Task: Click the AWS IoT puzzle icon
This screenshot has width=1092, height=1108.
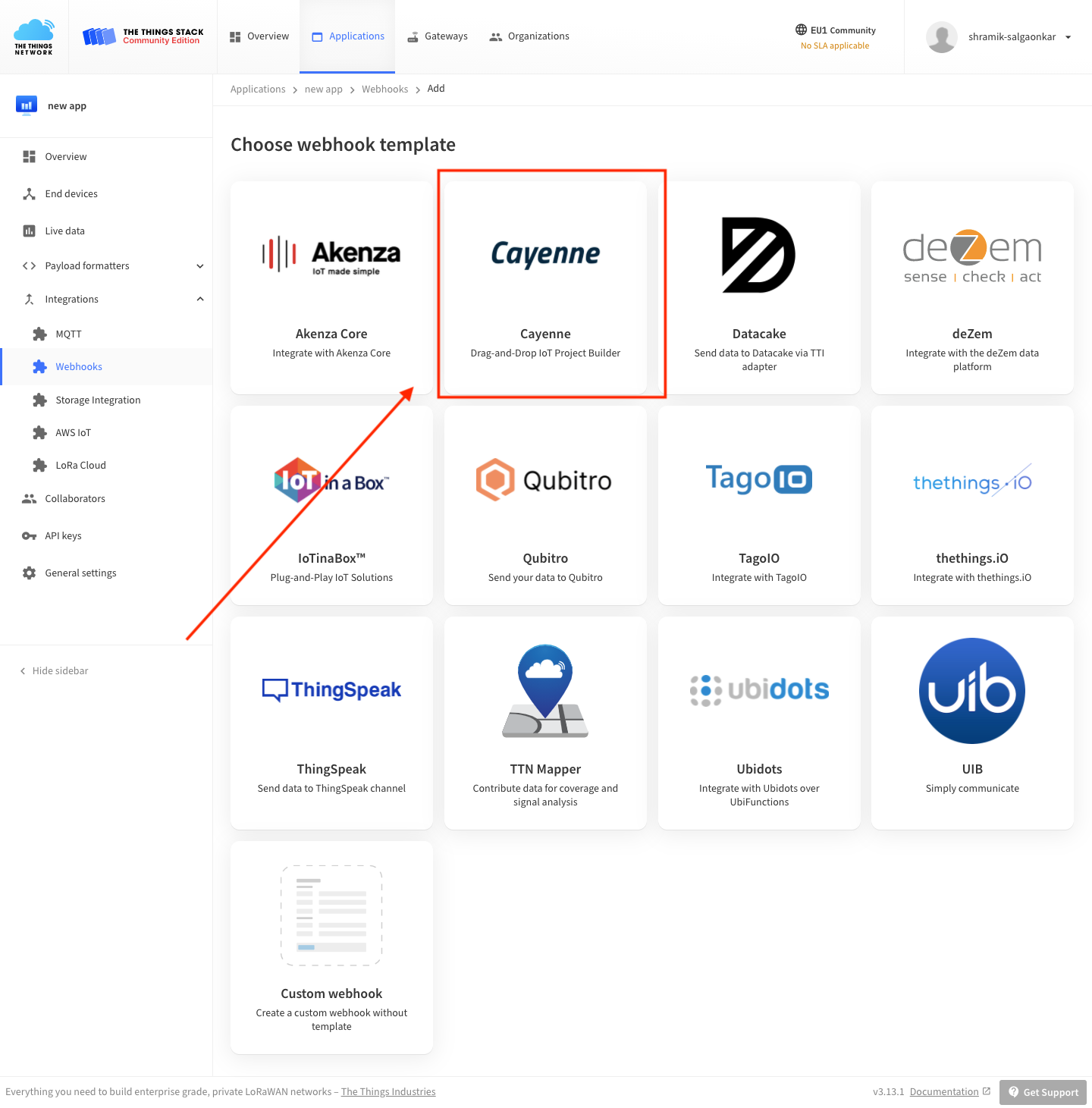Action: click(39, 432)
